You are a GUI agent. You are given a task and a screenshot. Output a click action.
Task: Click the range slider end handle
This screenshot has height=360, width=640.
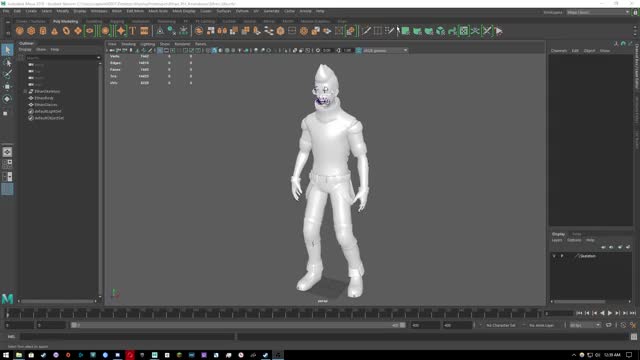point(402,325)
